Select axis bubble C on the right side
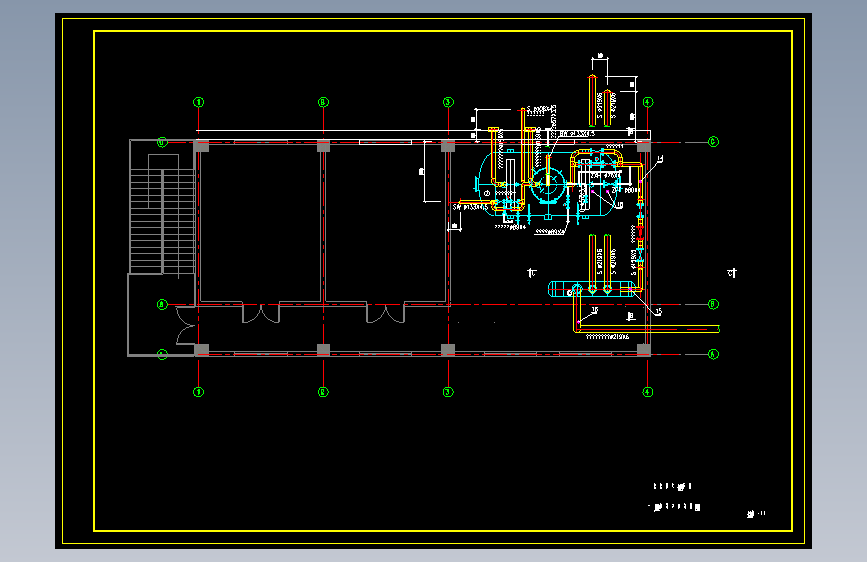Screen dimensions: 867x562 [x=713, y=142]
